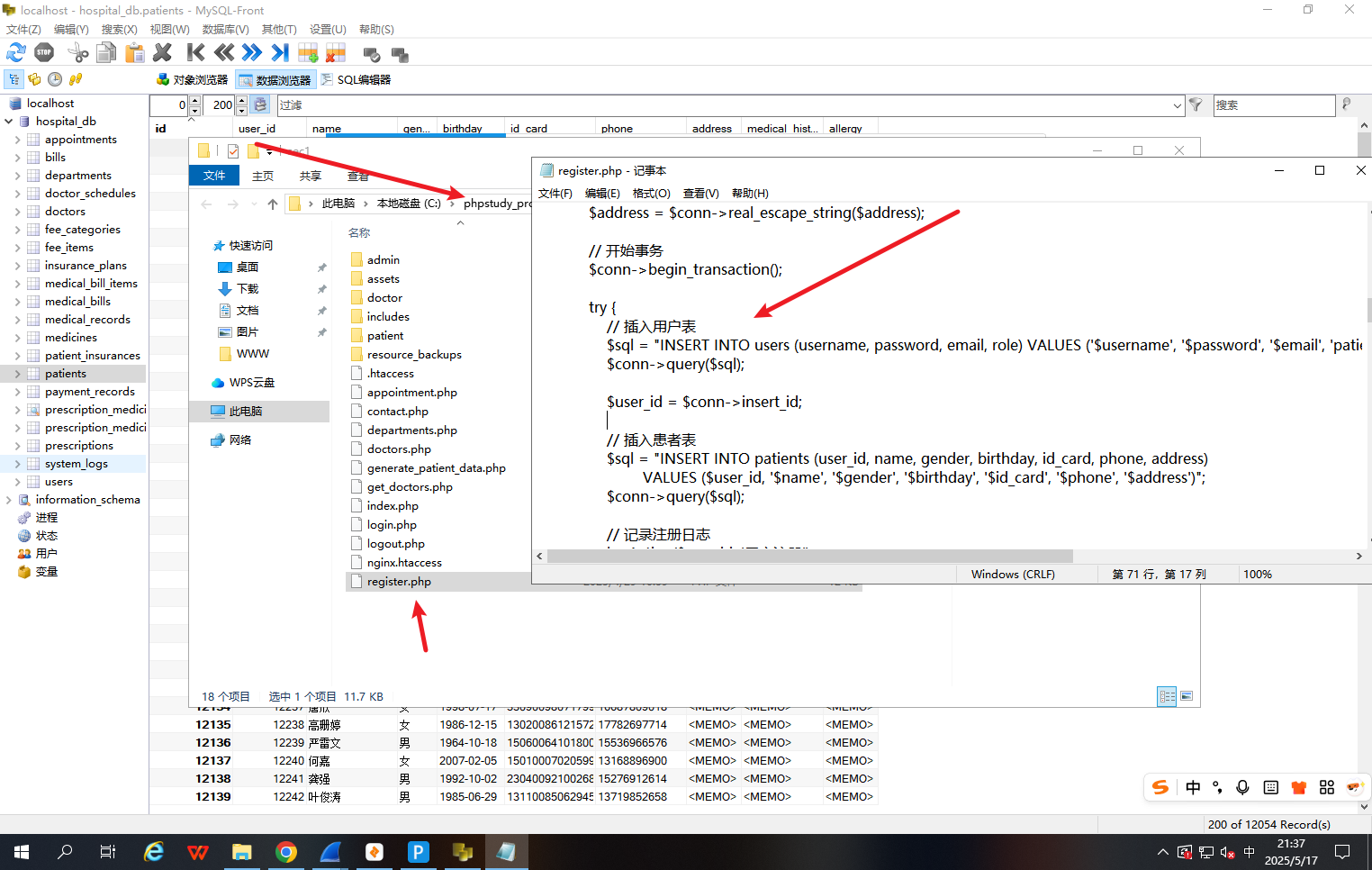Click 桌面 in Explorer quick access
The height and width of the screenshot is (870, 1372).
tap(247, 267)
